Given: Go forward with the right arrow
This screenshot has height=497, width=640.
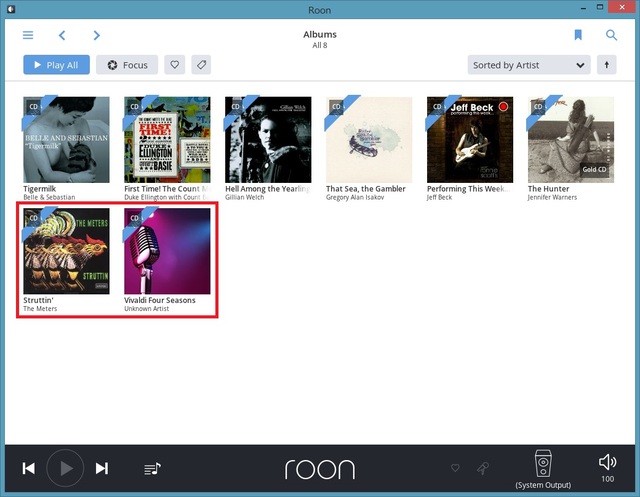Looking at the screenshot, I should click(x=96, y=35).
